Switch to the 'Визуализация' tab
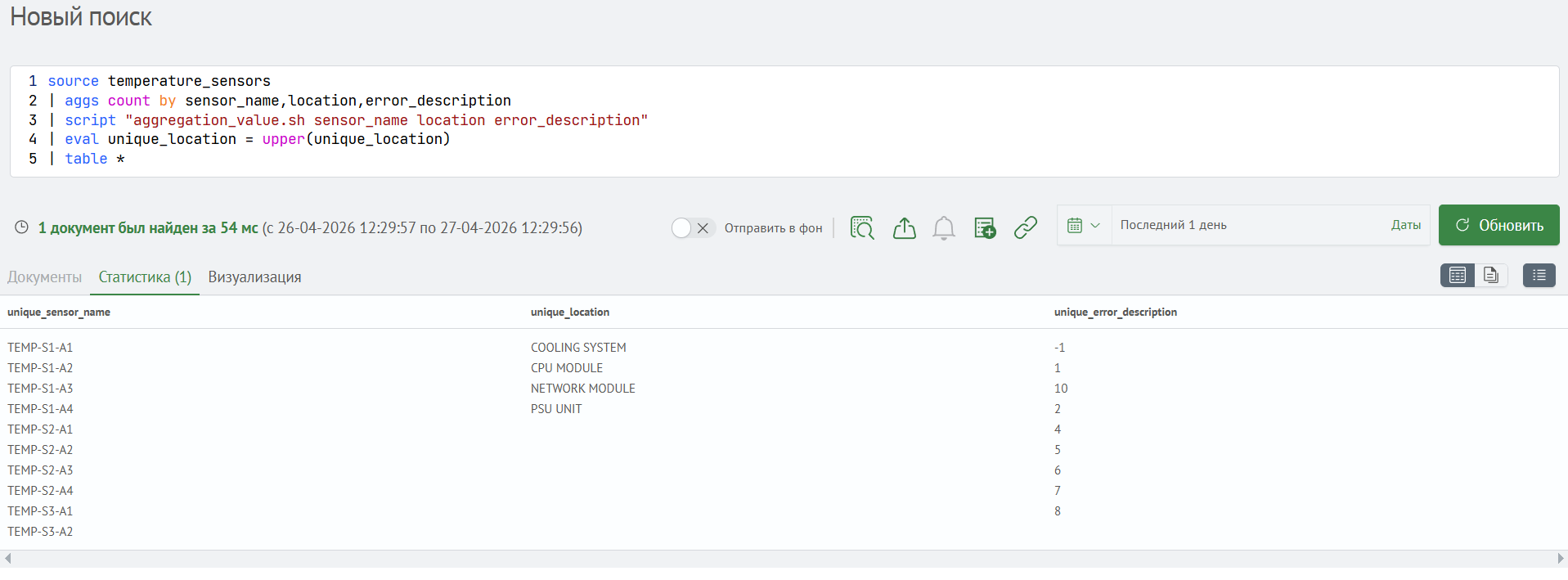 [x=254, y=277]
